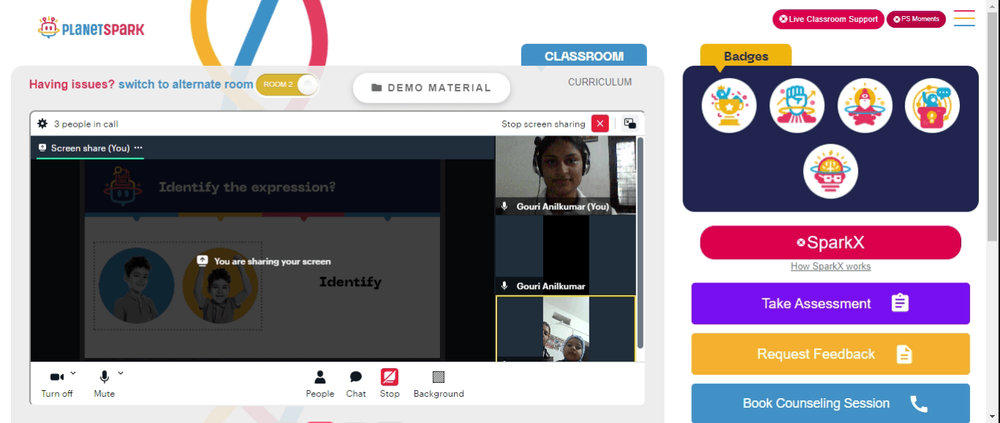
Task: Select the meditating guru badge
Action: coord(864,105)
